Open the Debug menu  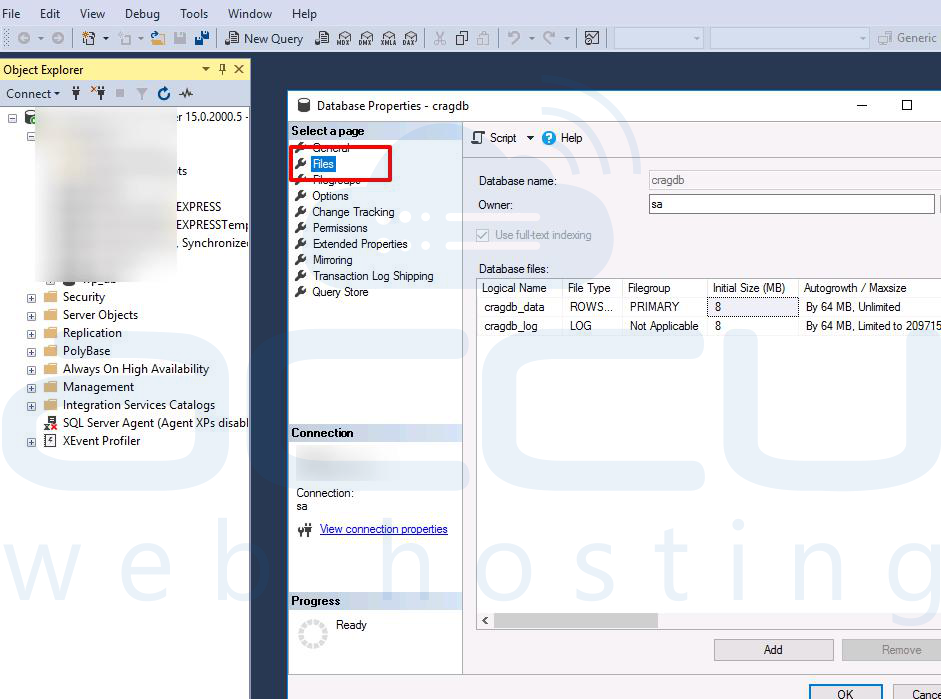click(142, 13)
